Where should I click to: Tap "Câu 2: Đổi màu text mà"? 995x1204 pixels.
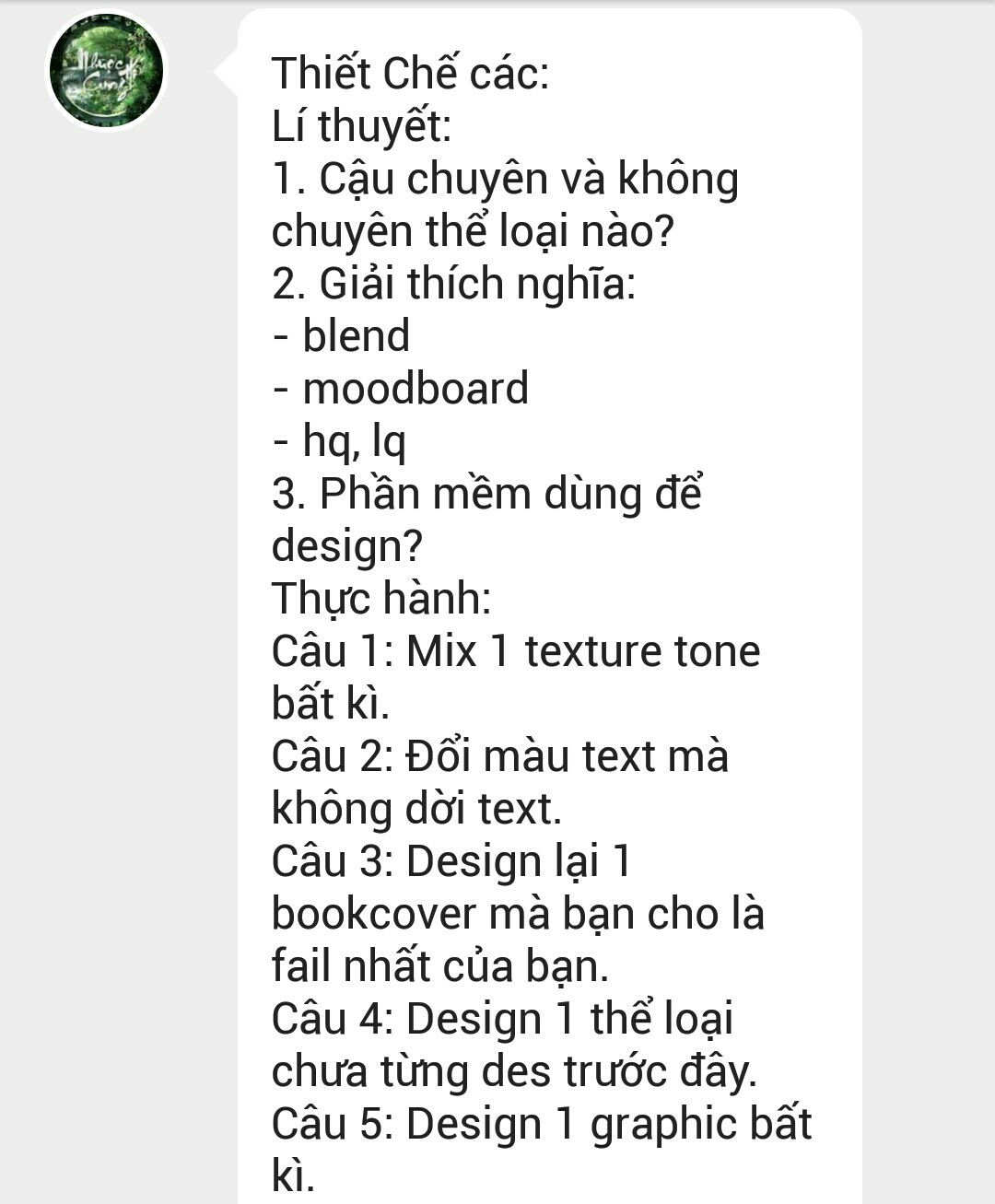click(500, 756)
